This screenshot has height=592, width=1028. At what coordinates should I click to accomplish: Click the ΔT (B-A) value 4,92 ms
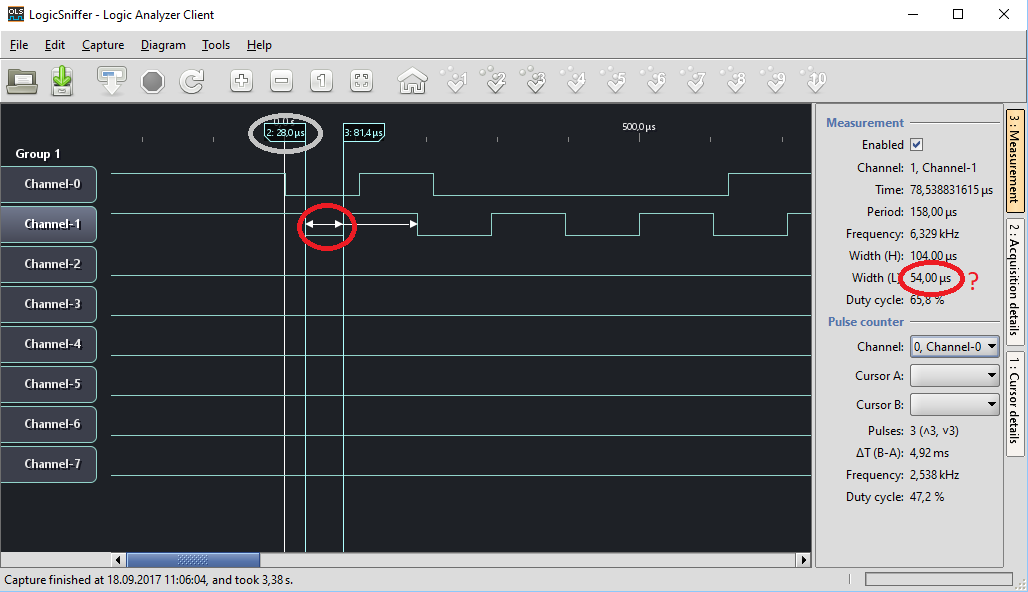pos(929,453)
